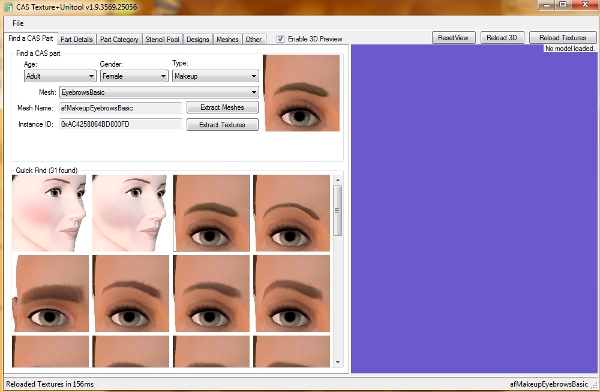Click the Quick Find scroll up arrow
This screenshot has height=392, width=600.
pos(338,180)
